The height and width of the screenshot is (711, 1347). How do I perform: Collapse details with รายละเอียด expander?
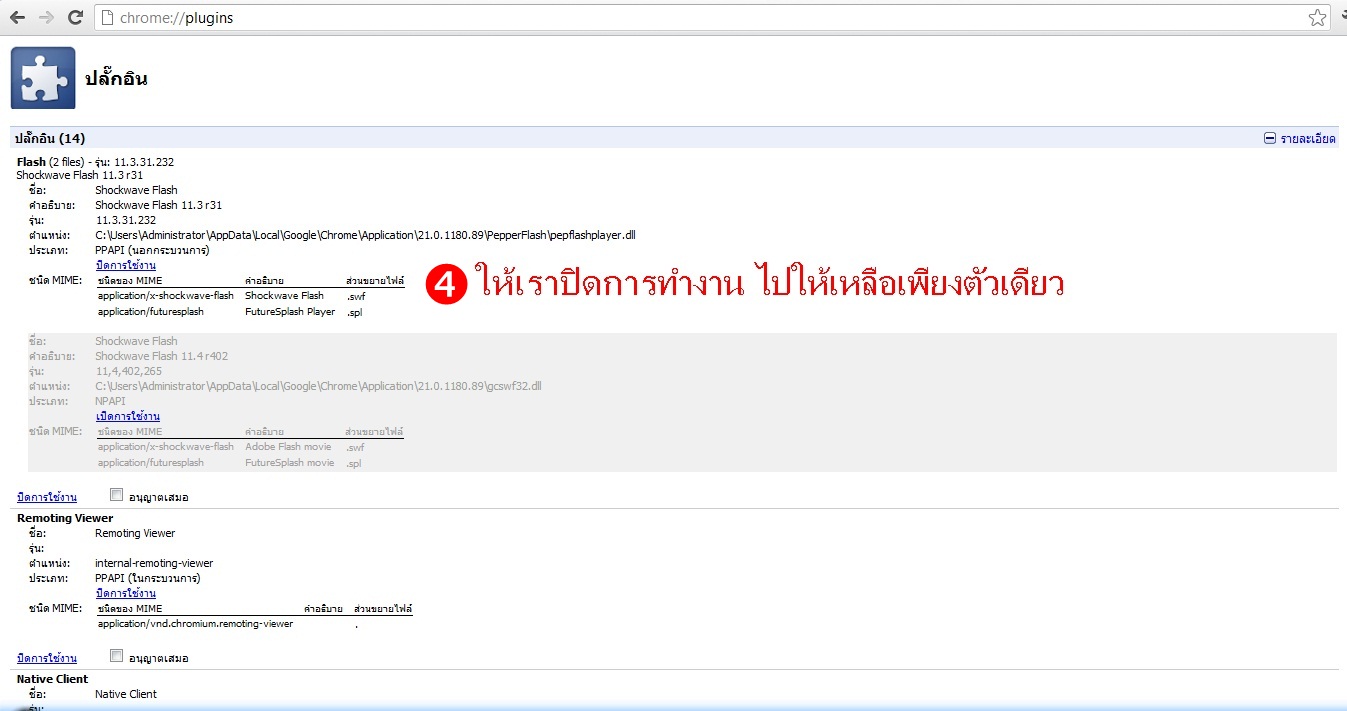coord(1299,139)
